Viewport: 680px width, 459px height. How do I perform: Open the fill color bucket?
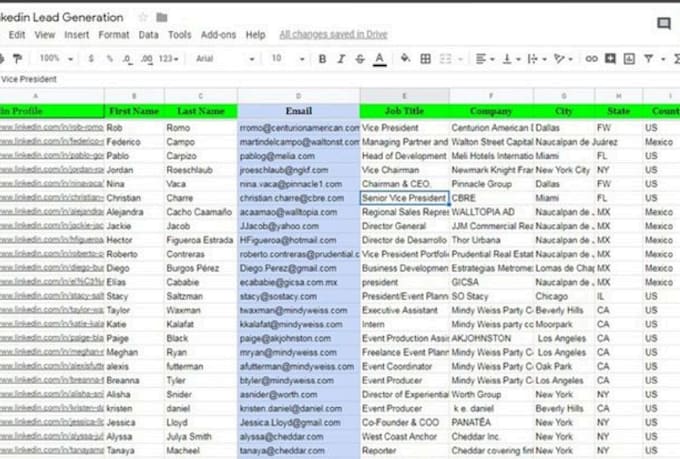pyautogui.click(x=405, y=58)
